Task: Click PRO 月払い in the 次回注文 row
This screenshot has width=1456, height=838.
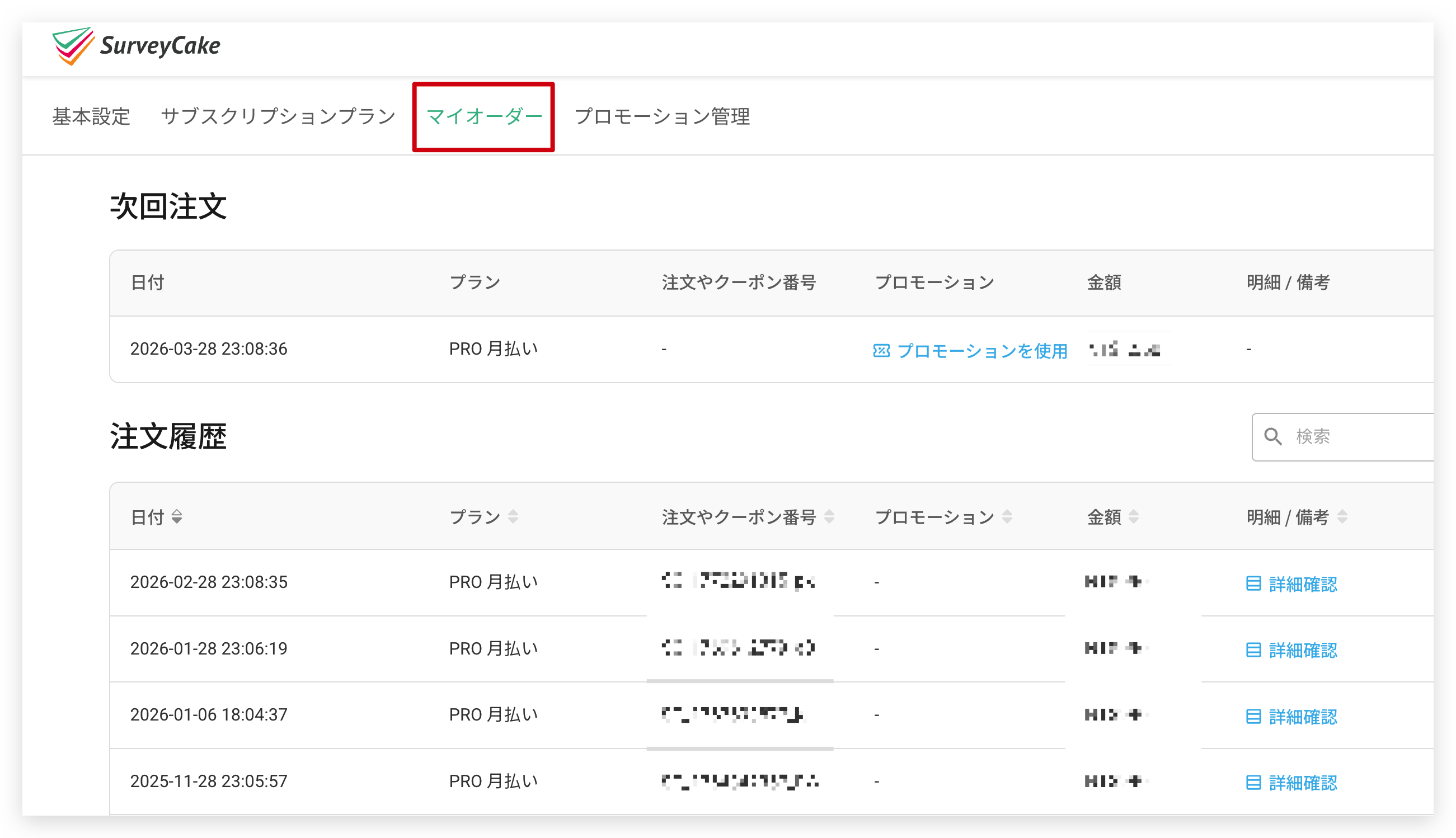Action: 494,349
